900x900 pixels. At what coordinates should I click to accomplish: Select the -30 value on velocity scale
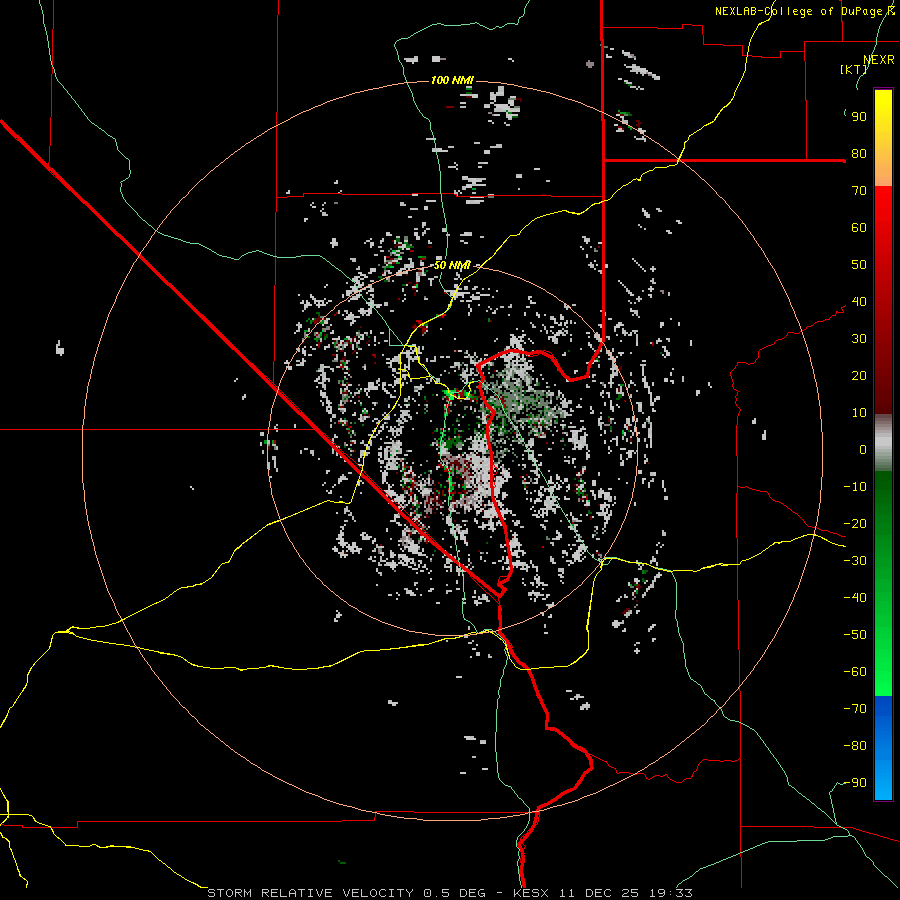point(855,561)
